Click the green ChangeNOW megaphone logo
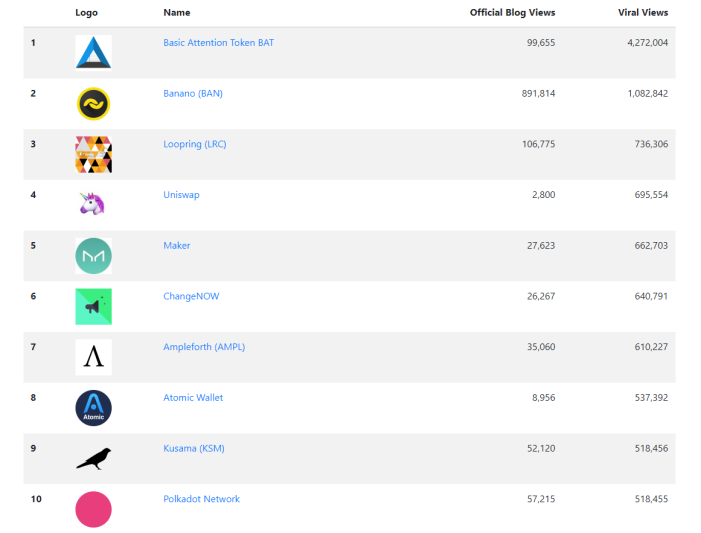 (93, 306)
